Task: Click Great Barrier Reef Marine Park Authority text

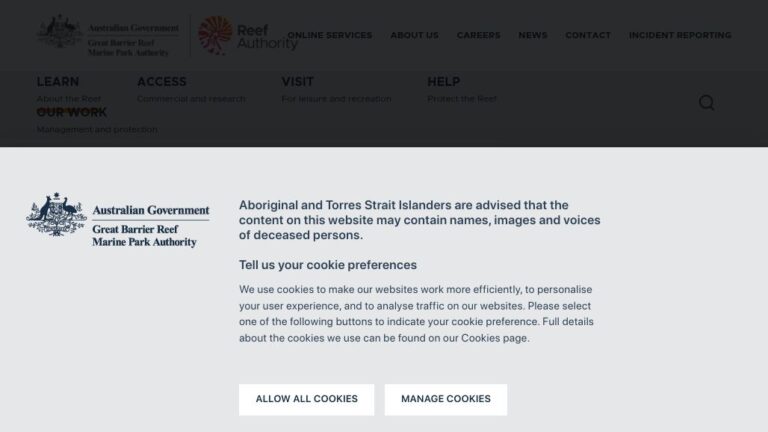Action: tap(144, 236)
